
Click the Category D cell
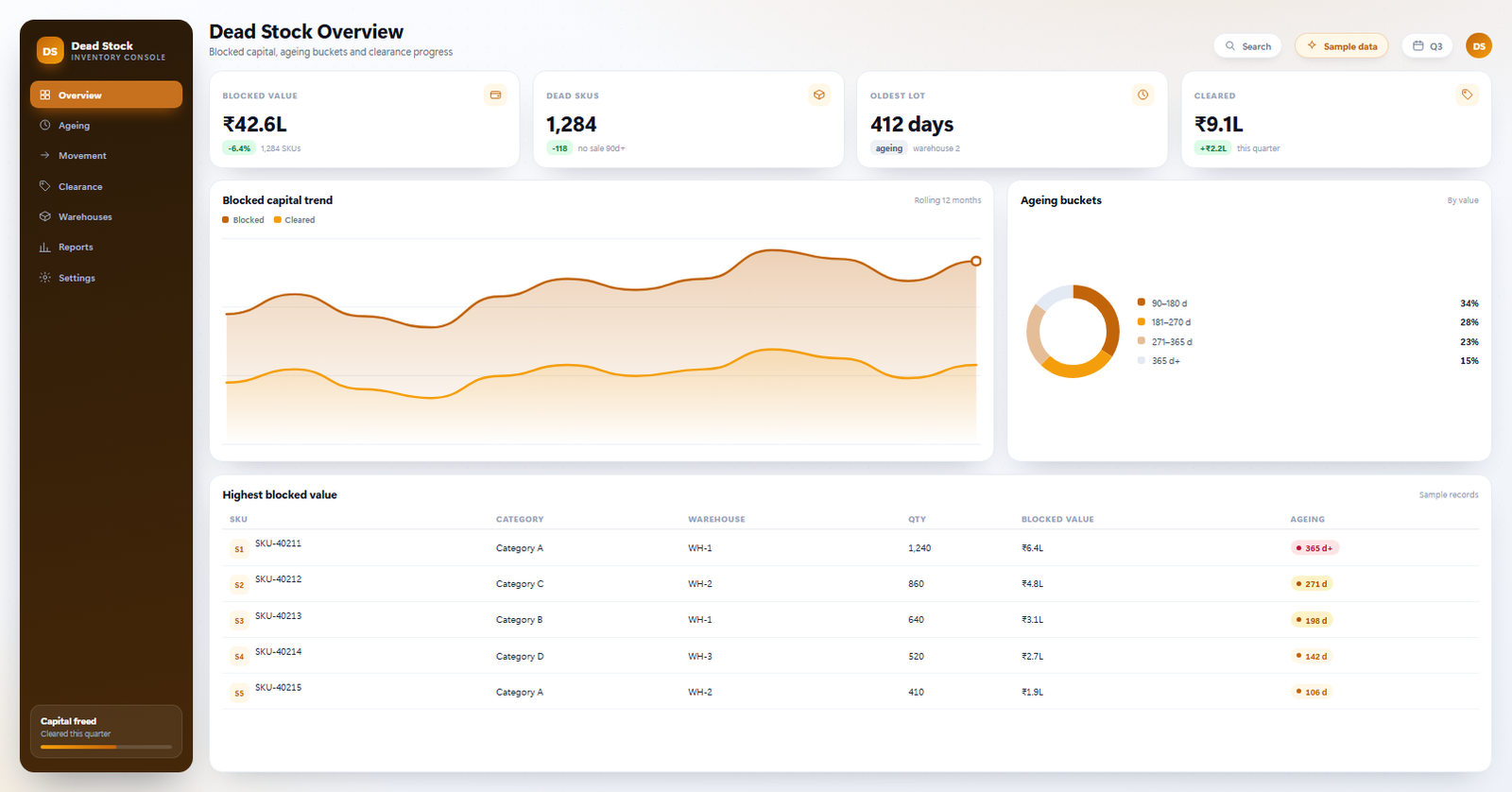(x=520, y=656)
